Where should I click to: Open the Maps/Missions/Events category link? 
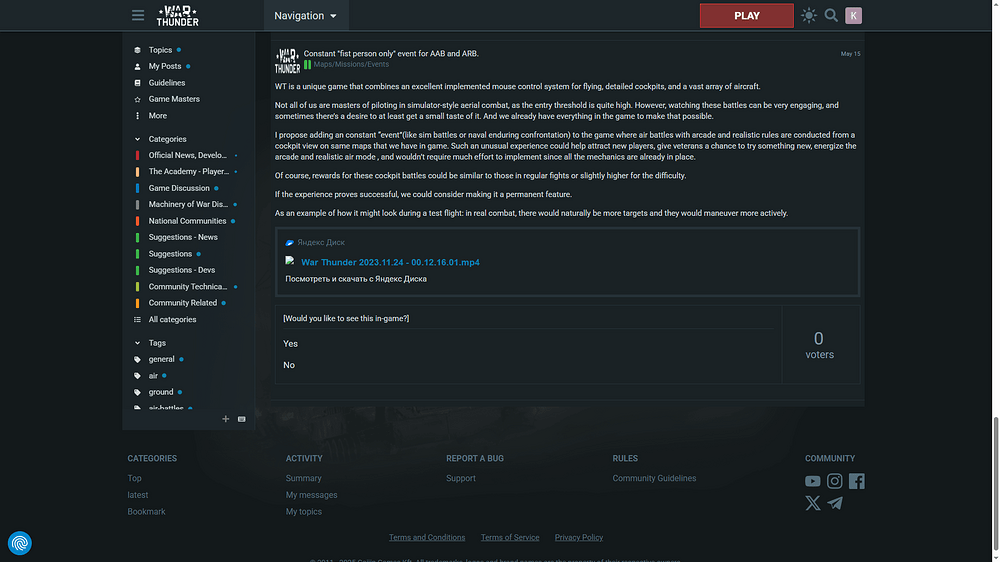coord(351,64)
